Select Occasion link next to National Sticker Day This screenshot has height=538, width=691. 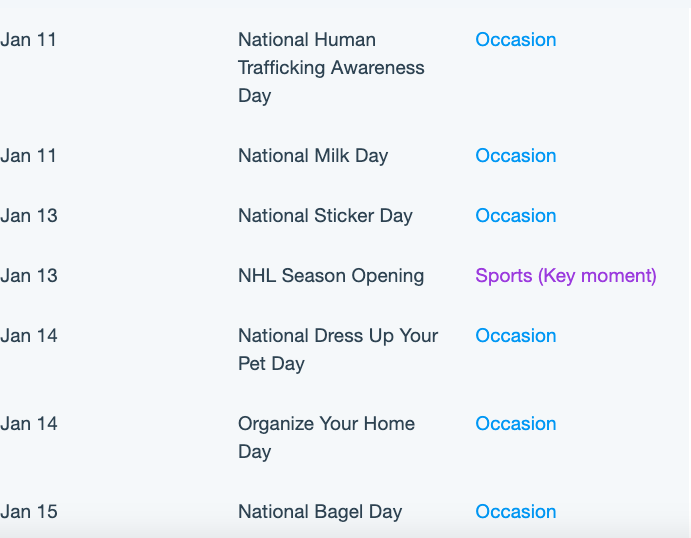click(516, 215)
